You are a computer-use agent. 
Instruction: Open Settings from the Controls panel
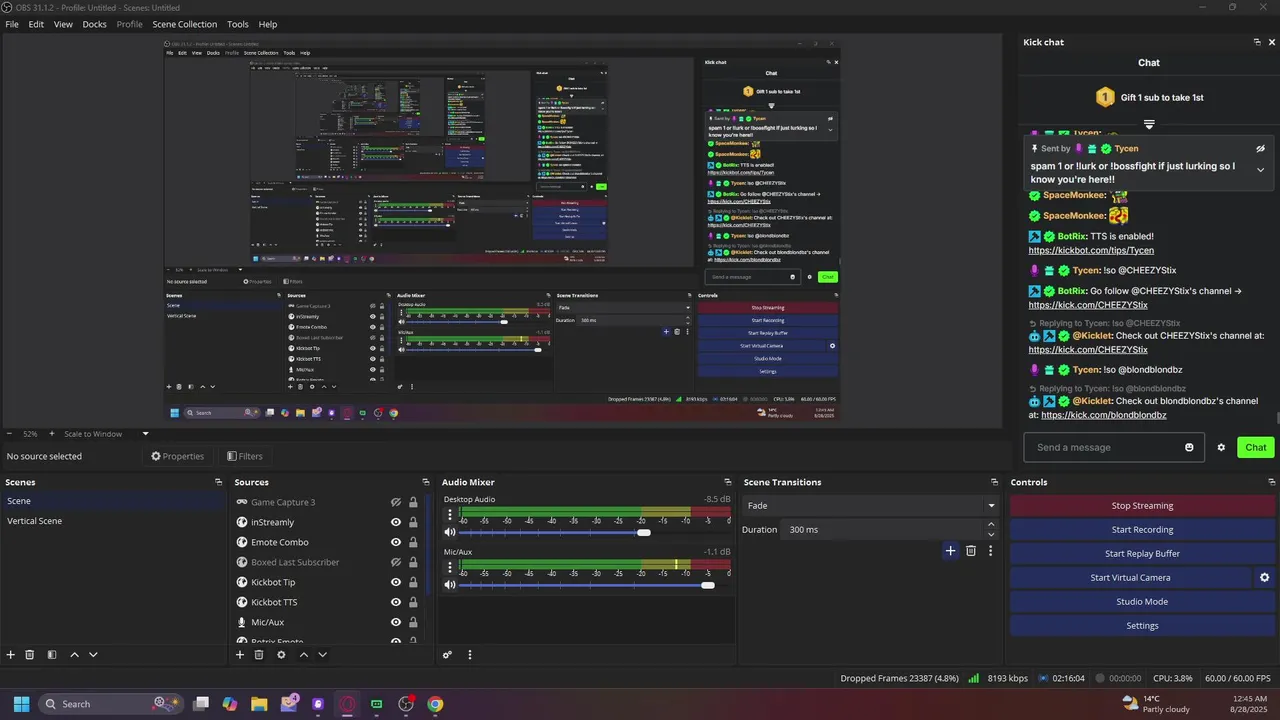1142,626
